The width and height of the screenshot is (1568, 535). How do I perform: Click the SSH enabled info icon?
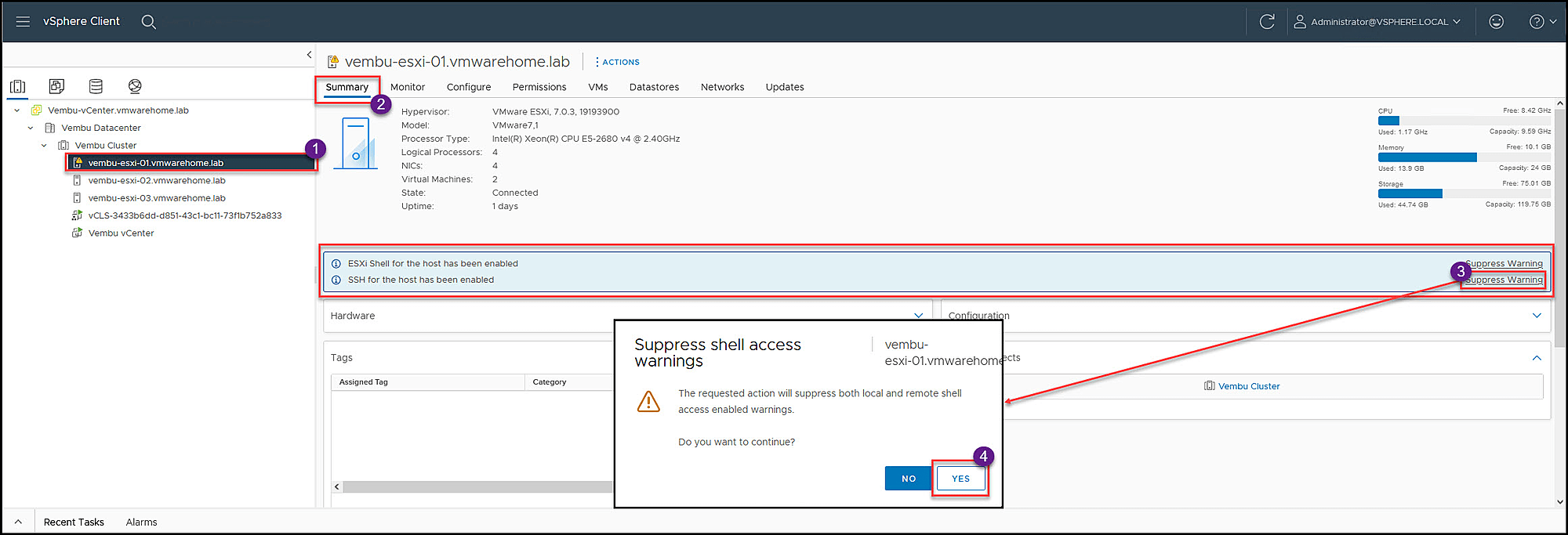tap(336, 280)
